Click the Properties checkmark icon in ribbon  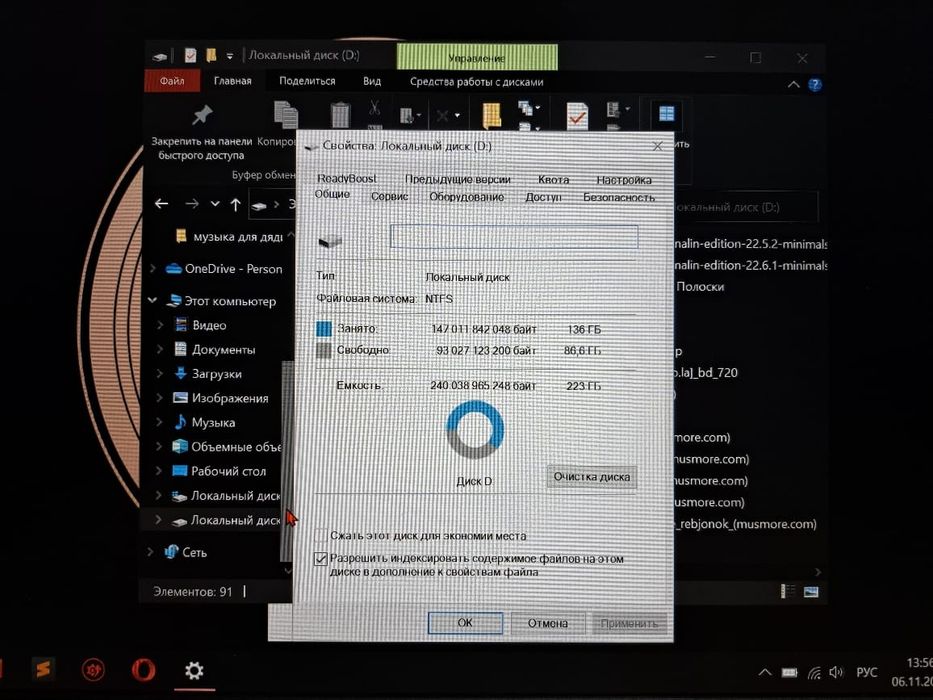pos(577,115)
